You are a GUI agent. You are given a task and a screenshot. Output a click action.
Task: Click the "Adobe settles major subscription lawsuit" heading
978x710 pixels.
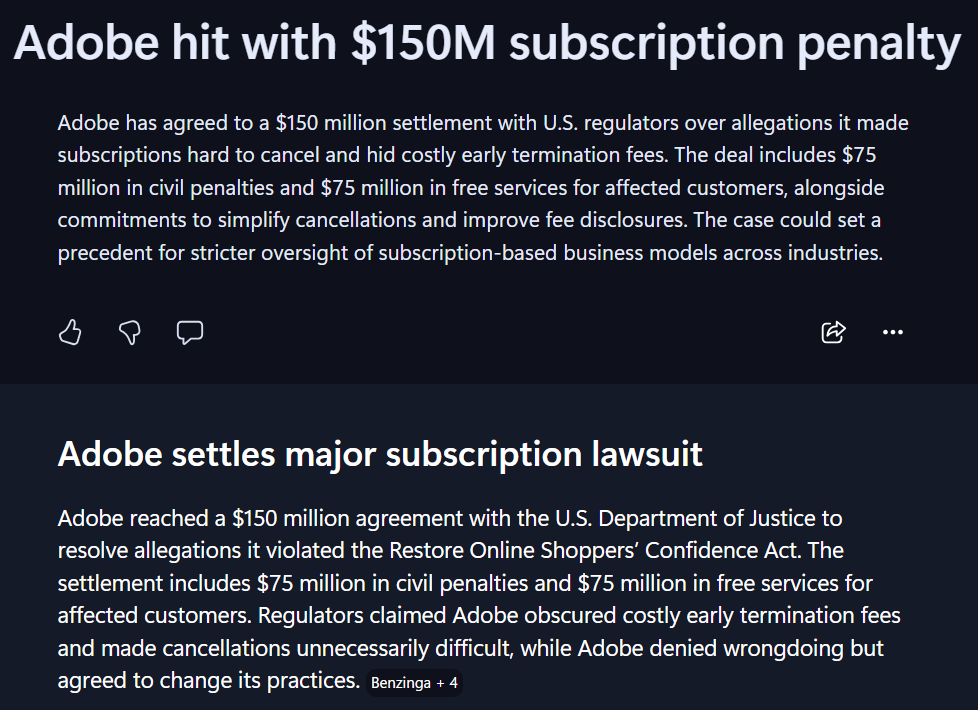[x=380, y=454]
